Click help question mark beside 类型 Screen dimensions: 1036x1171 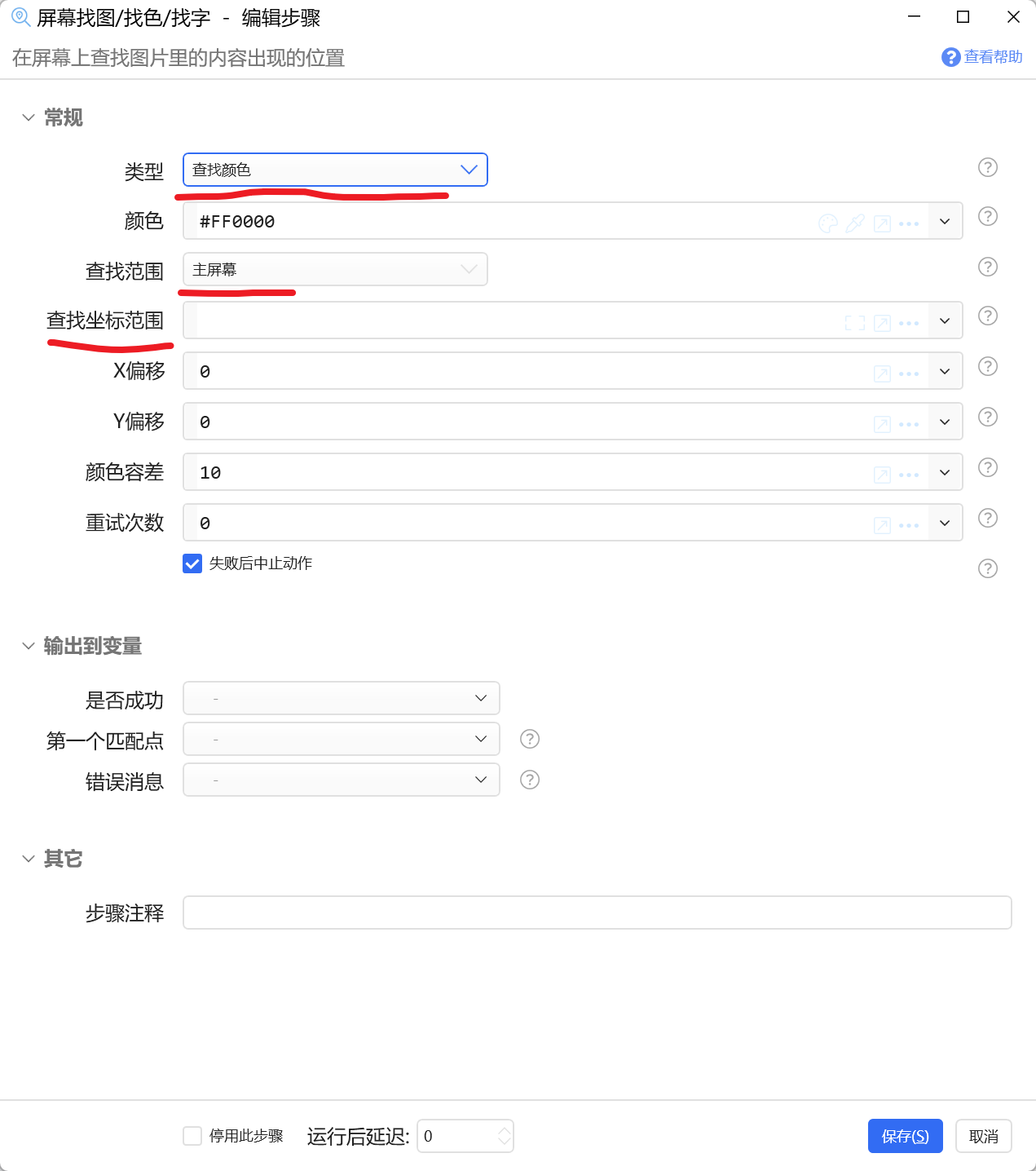pyautogui.click(x=988, y=167)
